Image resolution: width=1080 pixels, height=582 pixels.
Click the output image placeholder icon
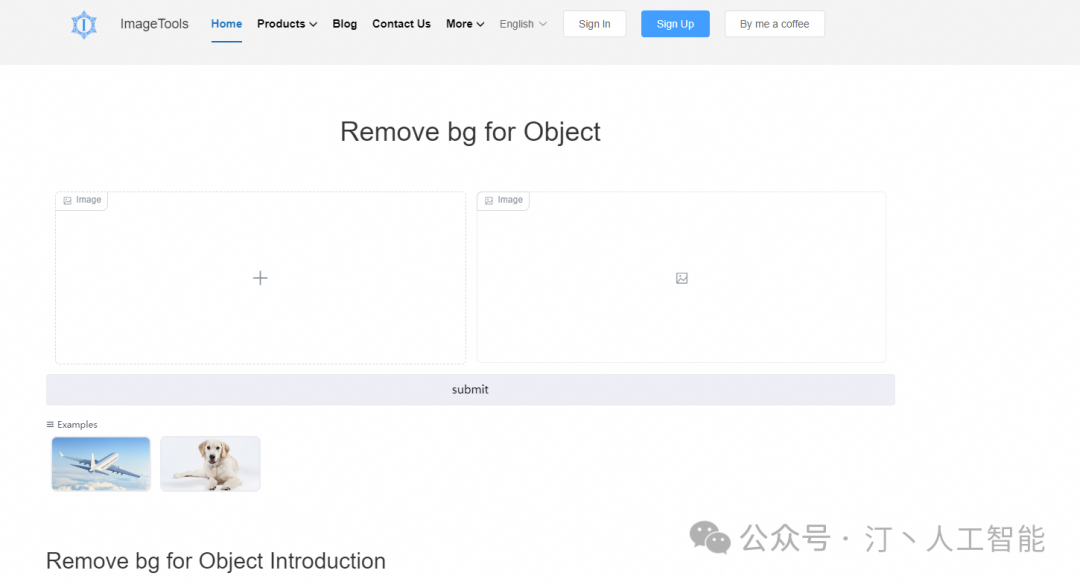click(682, 278)
